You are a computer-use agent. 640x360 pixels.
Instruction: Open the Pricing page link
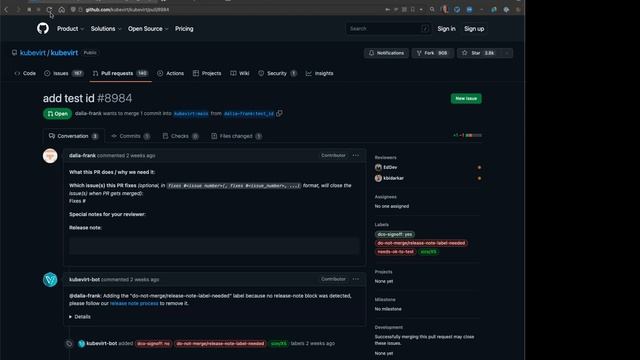[184, 29]
